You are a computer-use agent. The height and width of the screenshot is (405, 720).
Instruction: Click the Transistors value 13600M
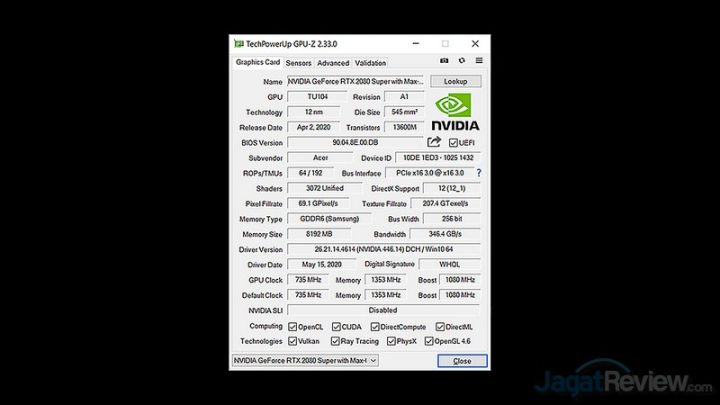pos(404,127)
